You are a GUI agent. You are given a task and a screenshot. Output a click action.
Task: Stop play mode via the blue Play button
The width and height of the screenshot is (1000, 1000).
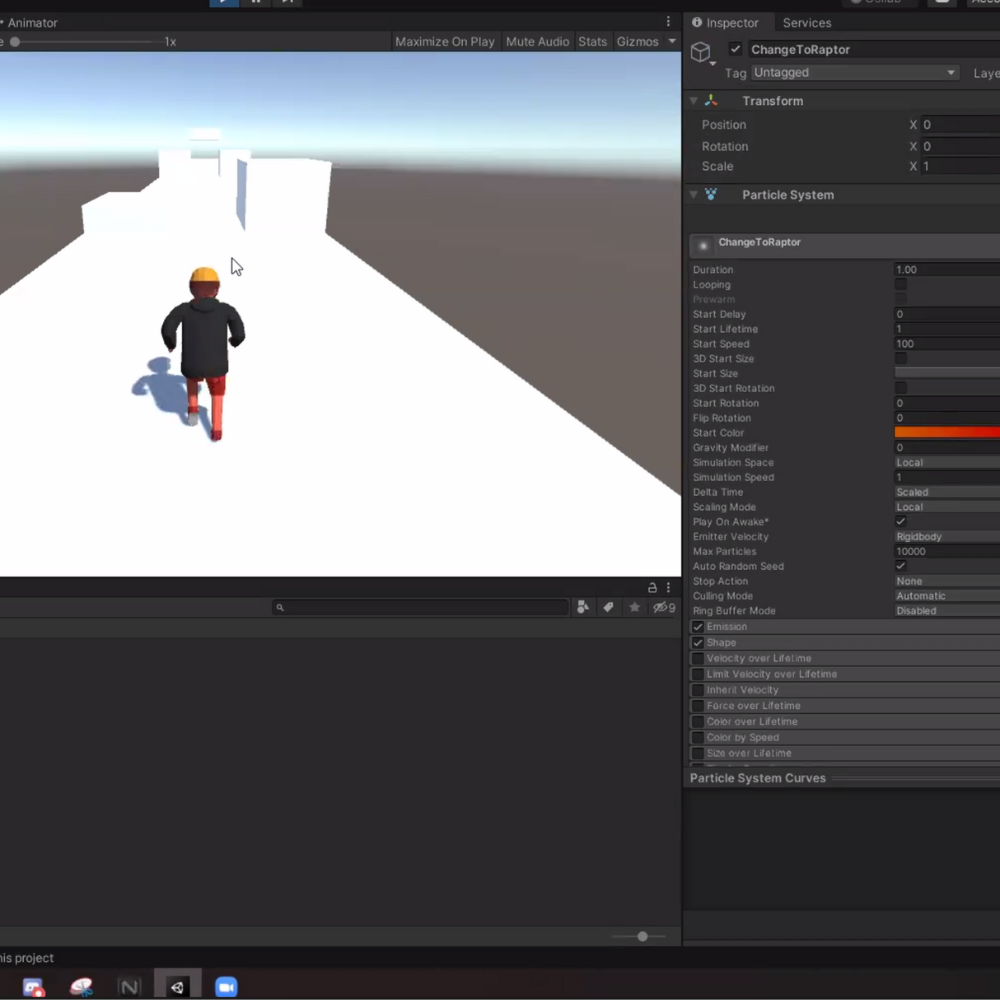click(224, 3)
